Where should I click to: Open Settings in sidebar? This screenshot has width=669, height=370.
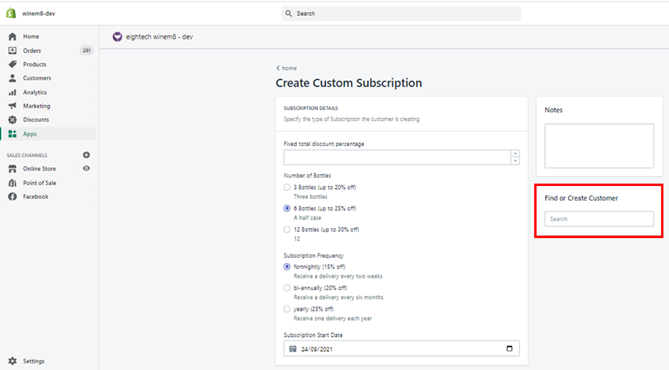click(34, 361)
